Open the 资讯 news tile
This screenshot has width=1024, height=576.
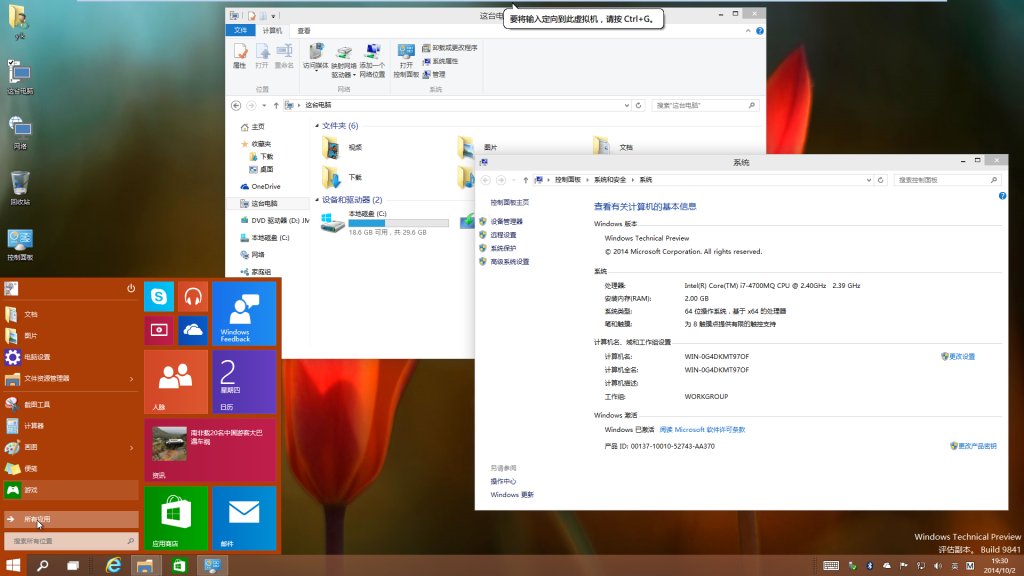pos(210,450)
